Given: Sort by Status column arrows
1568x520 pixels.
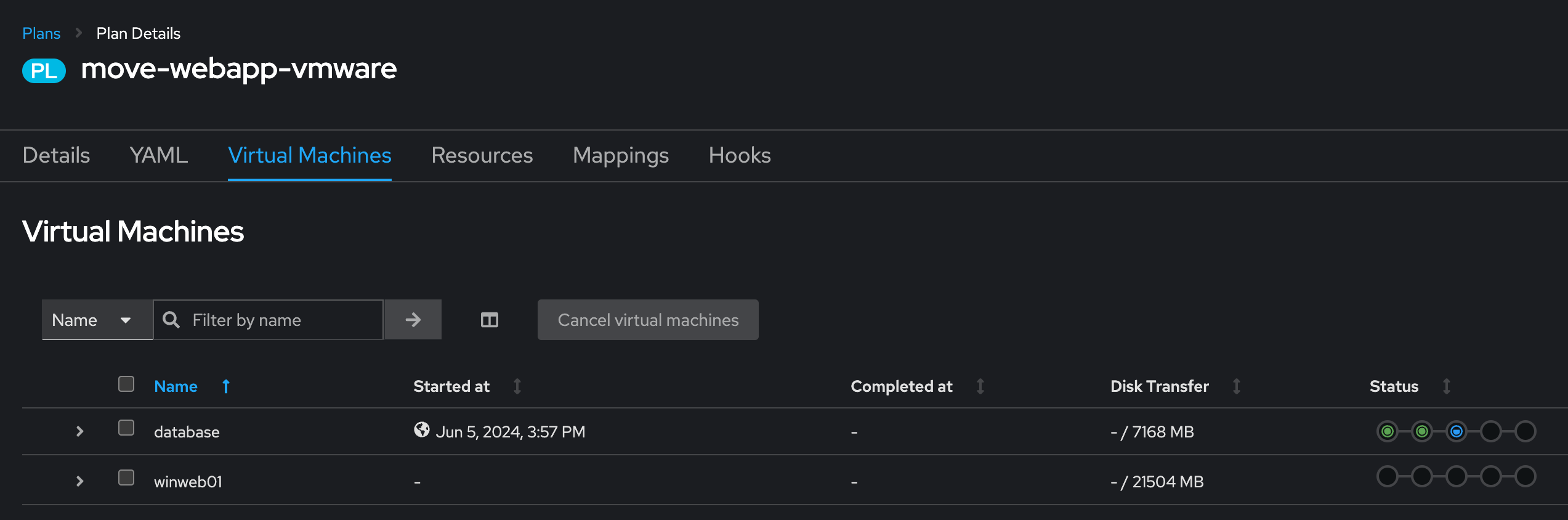Looking at the screenshot, I should [1447, 386].
